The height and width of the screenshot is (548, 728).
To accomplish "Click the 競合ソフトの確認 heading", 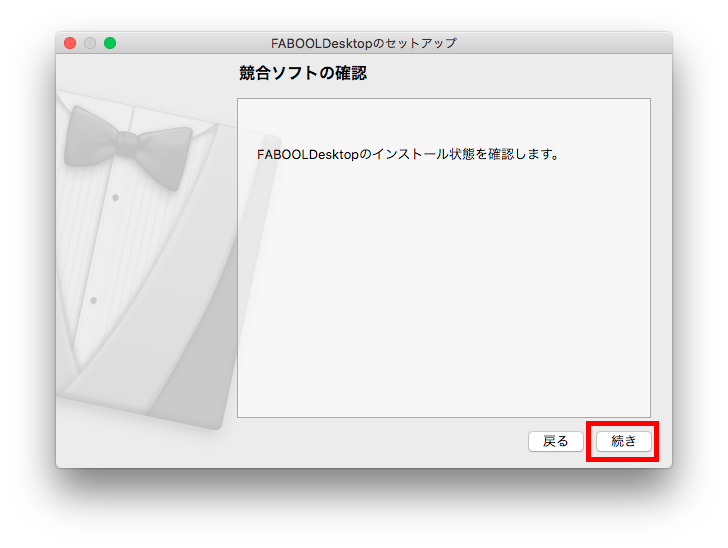I will coord(303,73).
